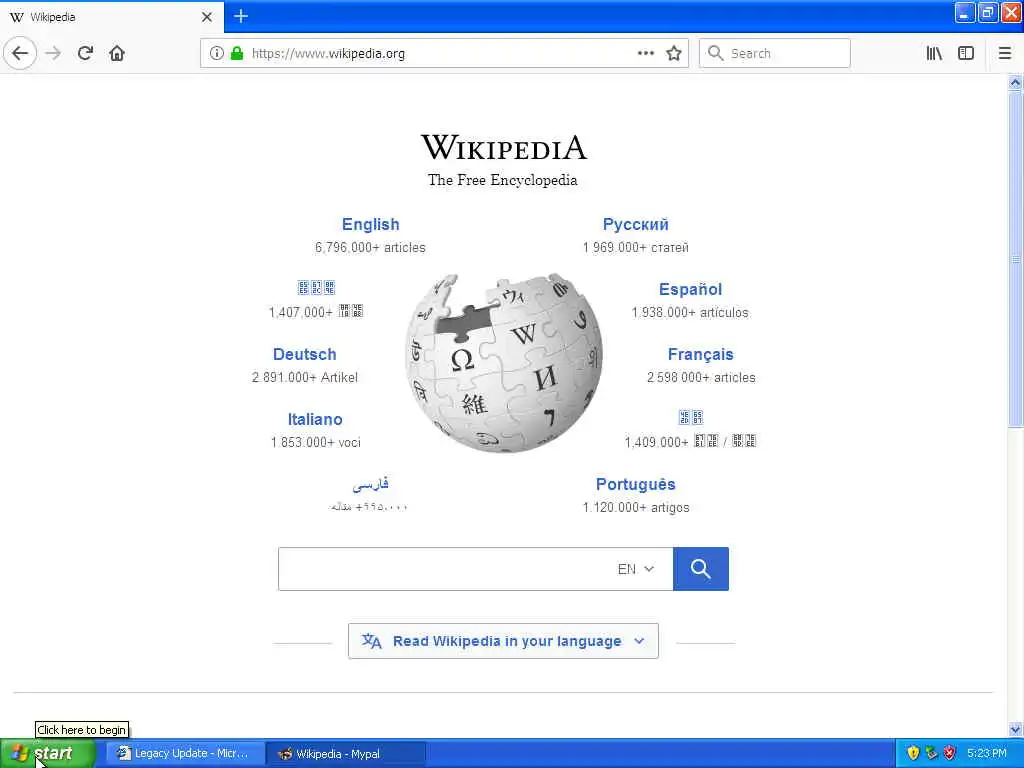Image resolution: width=1024 pixels, height=768 pixels.
Task: Open the Windows Start menu
Action: 48,753
